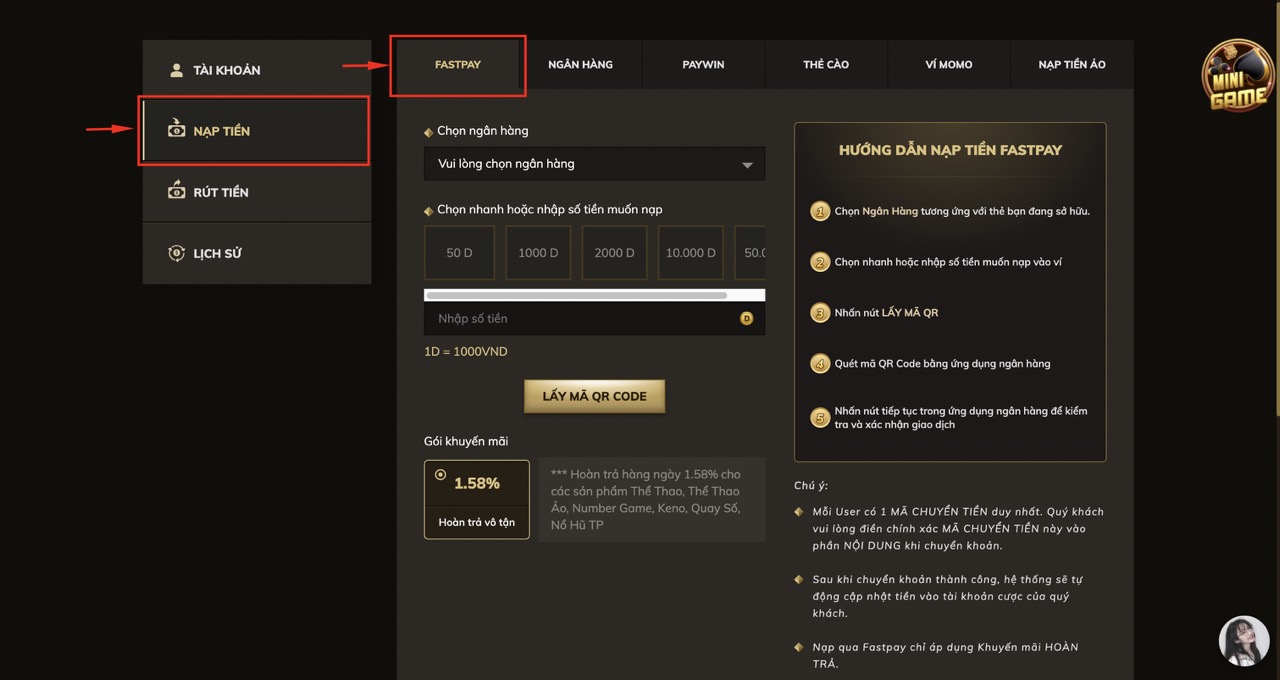Click the wallet icon beside Nạp Tiền
1280x680 pixels.
(x=177, y=130)
